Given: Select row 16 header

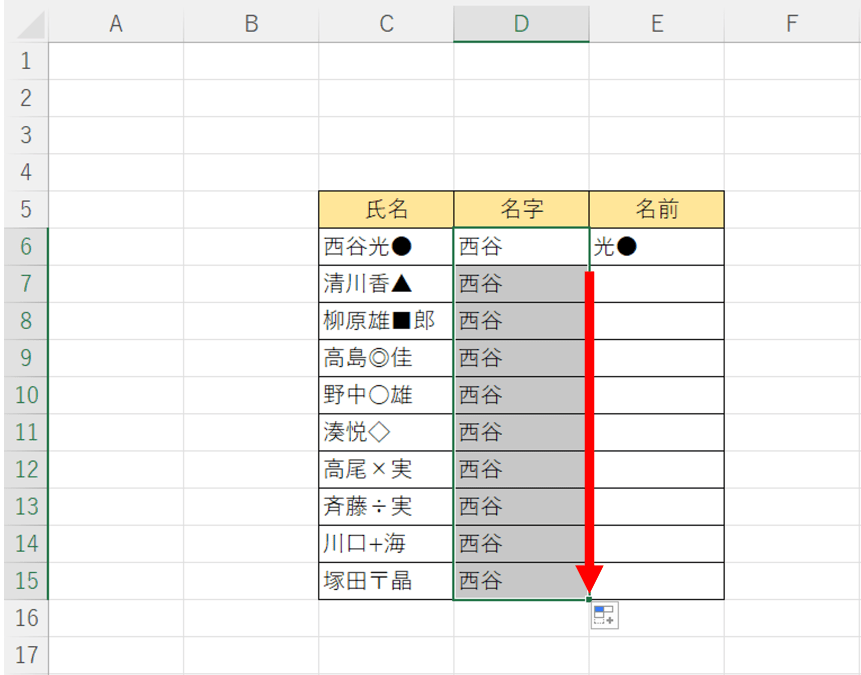Looking at the screenshot, I should 26,618.
